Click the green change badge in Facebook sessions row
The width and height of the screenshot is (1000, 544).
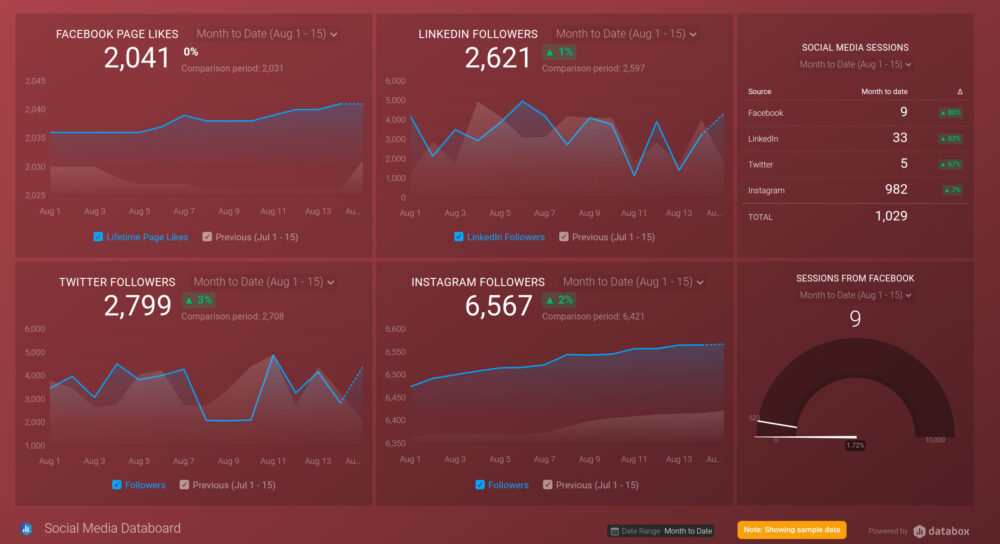[950, 113]
